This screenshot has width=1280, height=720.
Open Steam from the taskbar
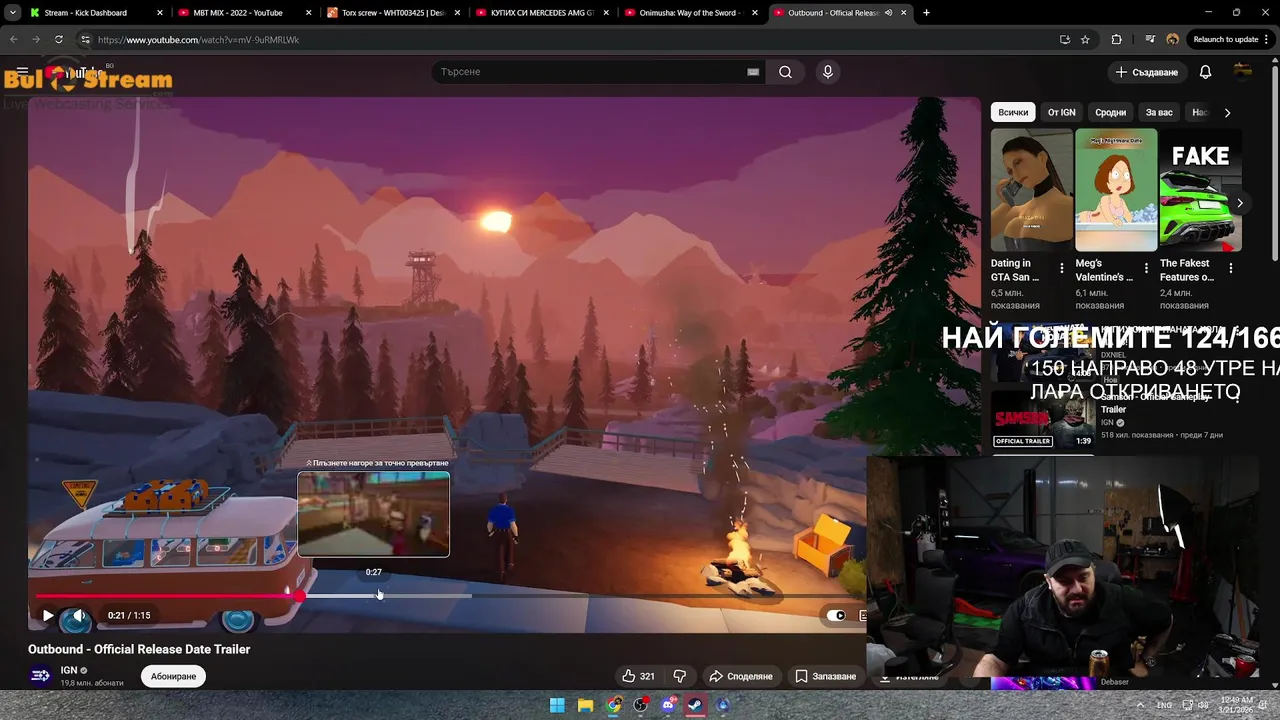695,705
